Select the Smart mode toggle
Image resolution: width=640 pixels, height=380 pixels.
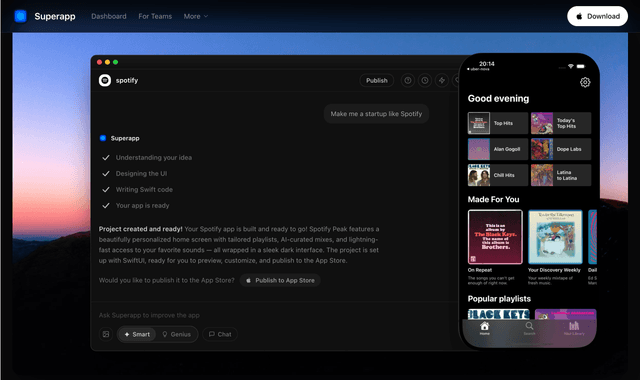(137, 334)
